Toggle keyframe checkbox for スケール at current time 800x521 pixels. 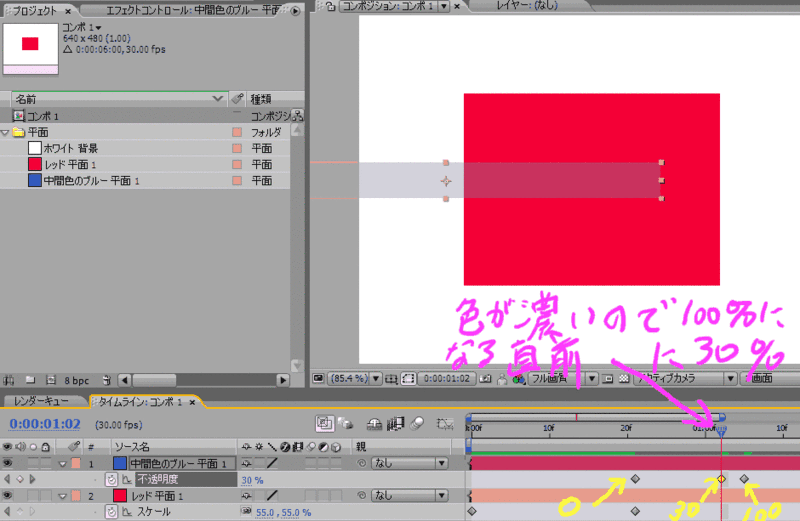click(20, 511)
